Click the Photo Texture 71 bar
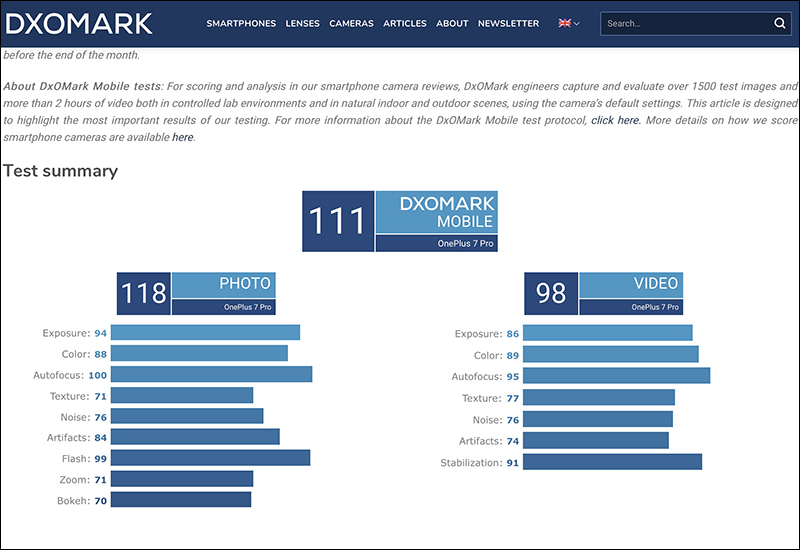The width and height of the screenshot is (800, 550). click(182, 395)
